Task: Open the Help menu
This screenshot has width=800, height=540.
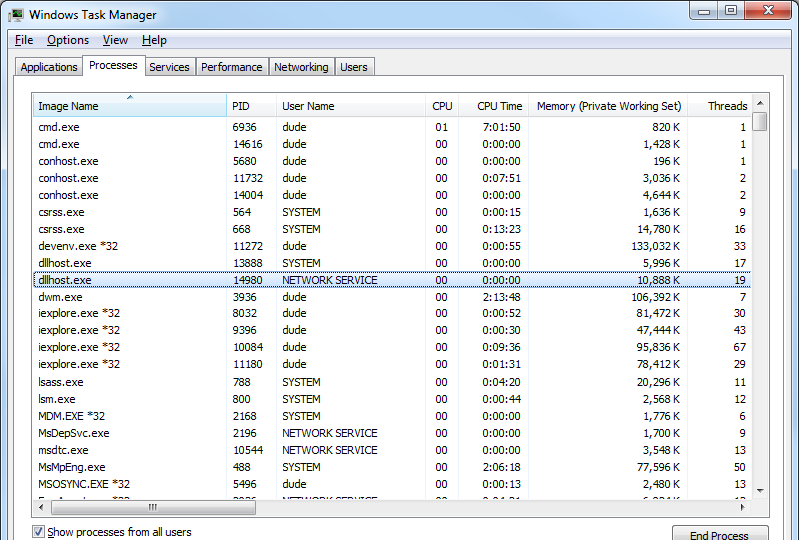Action: [154, 40]
